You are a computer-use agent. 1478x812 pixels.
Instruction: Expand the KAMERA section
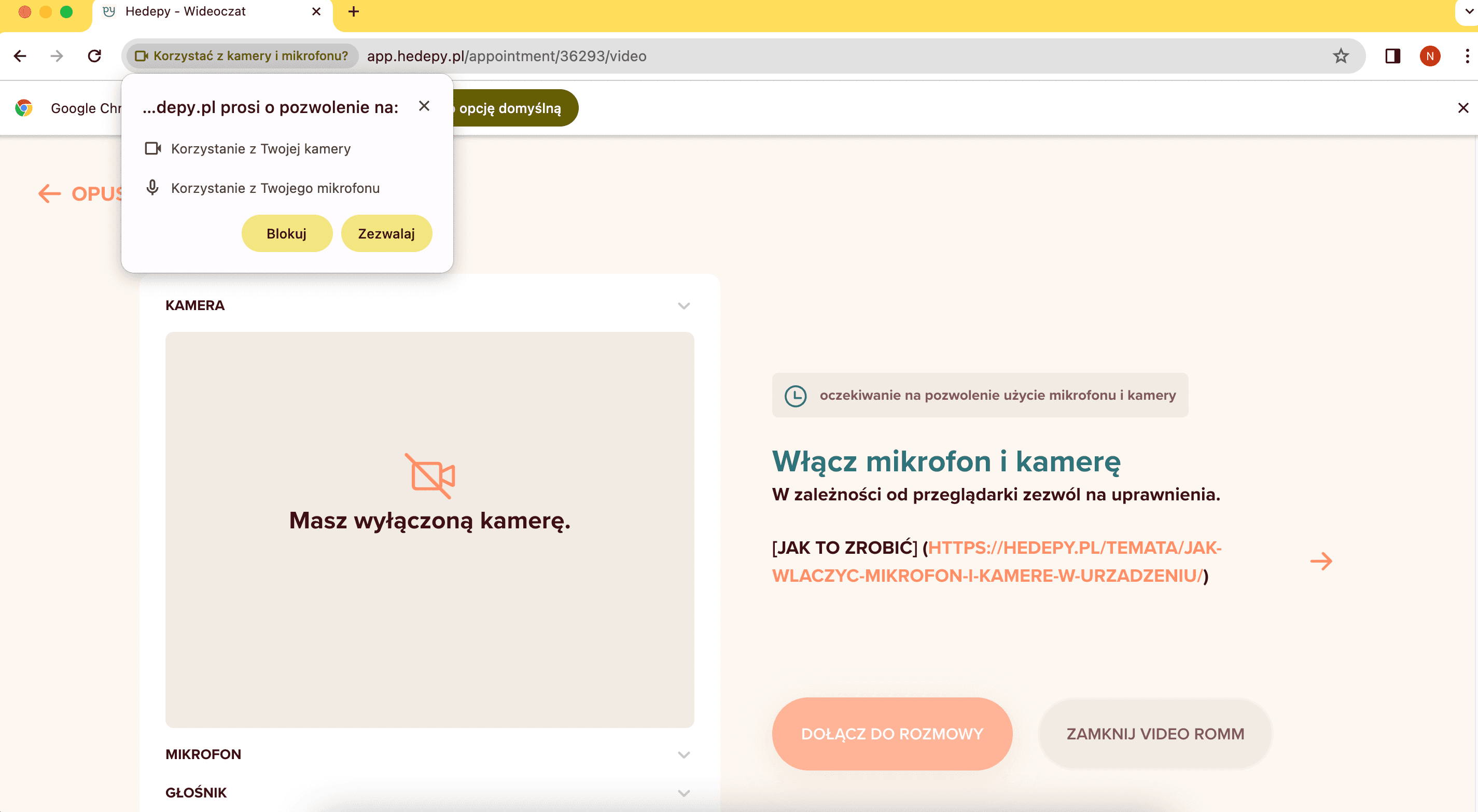684,305
